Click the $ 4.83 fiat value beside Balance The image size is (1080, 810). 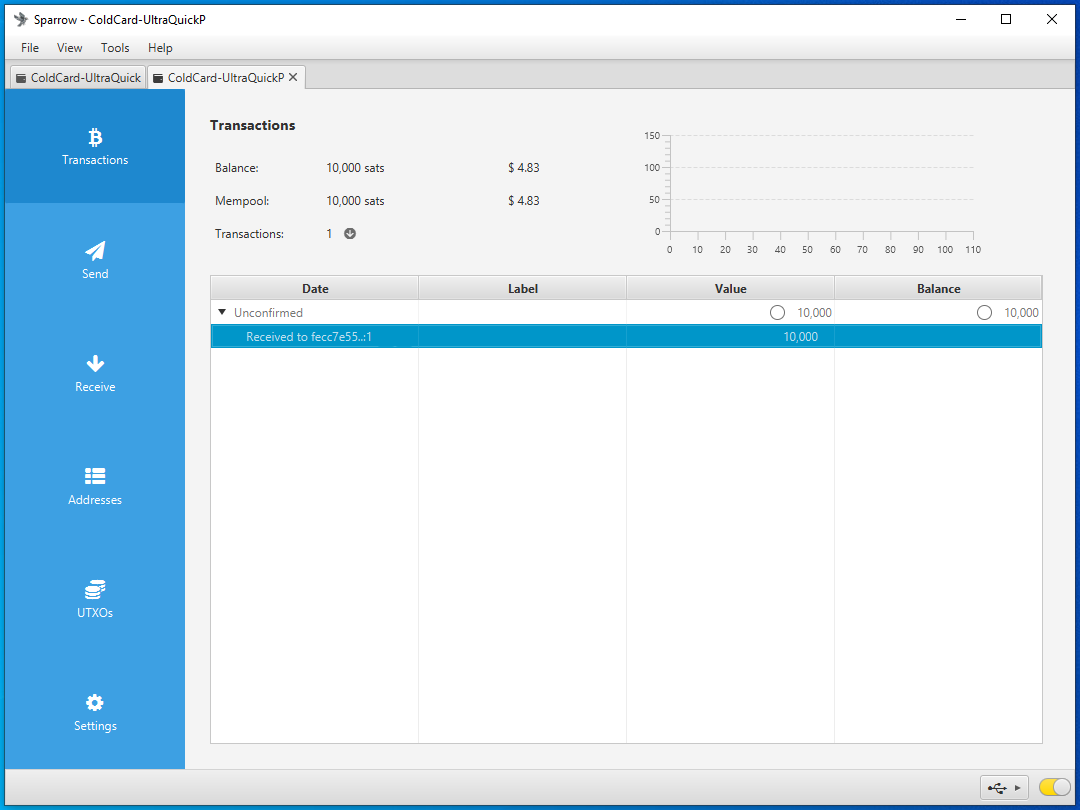point(523,167)
